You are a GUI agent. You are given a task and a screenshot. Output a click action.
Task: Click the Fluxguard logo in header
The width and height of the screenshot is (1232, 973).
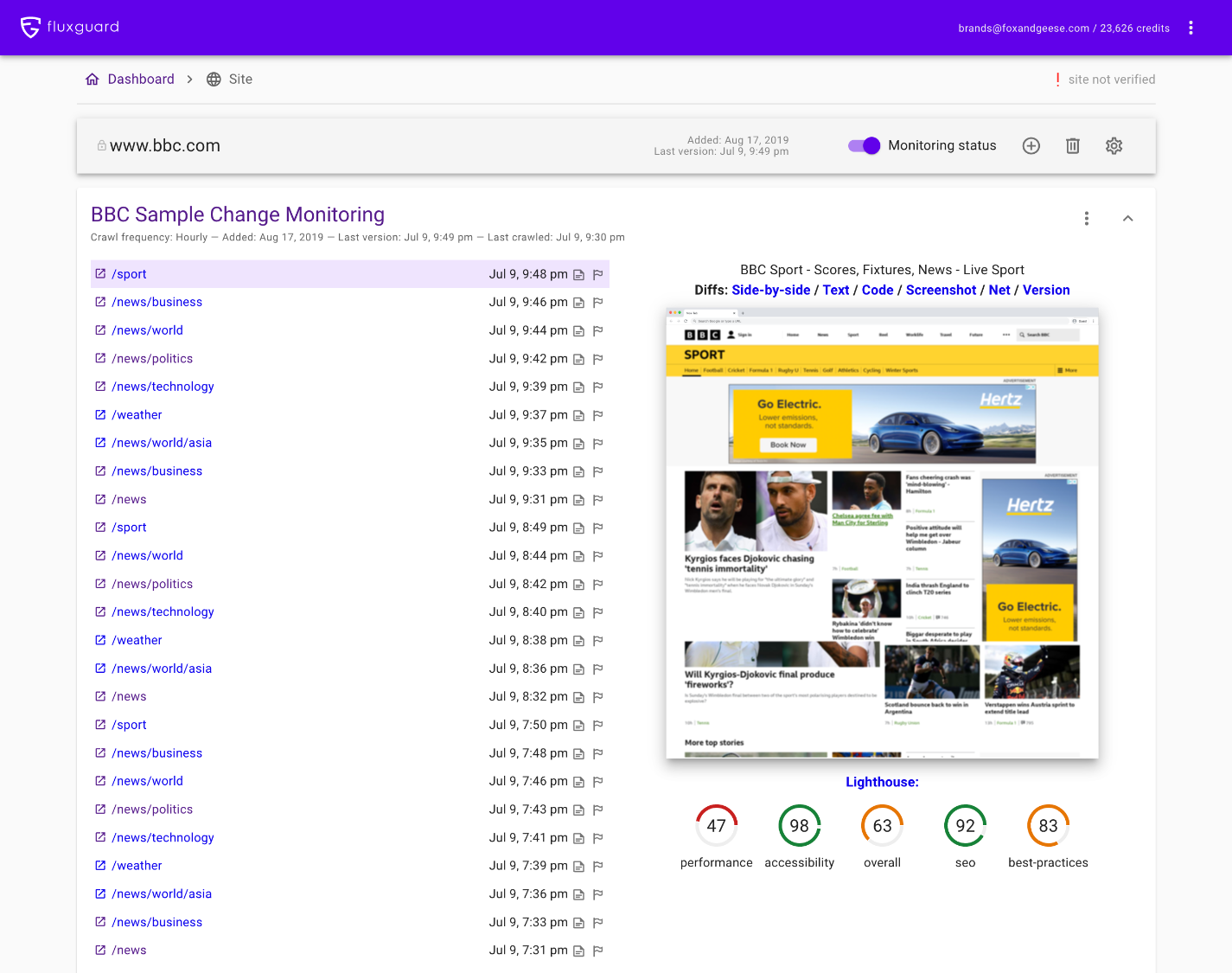(70, 27)
